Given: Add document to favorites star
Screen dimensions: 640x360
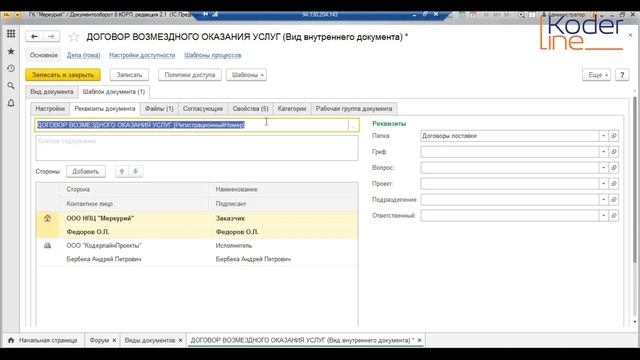Looking at the screenshot, I should 74,37.
